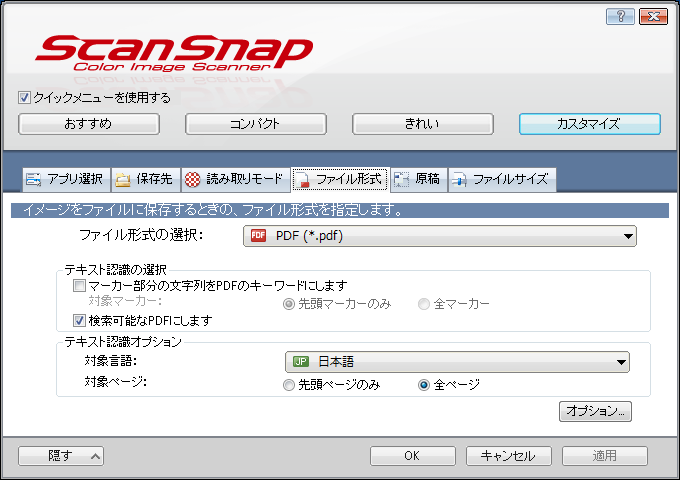Click 日本語 language selection field
The image size is (680, 480).
click(x=457, y=362)
